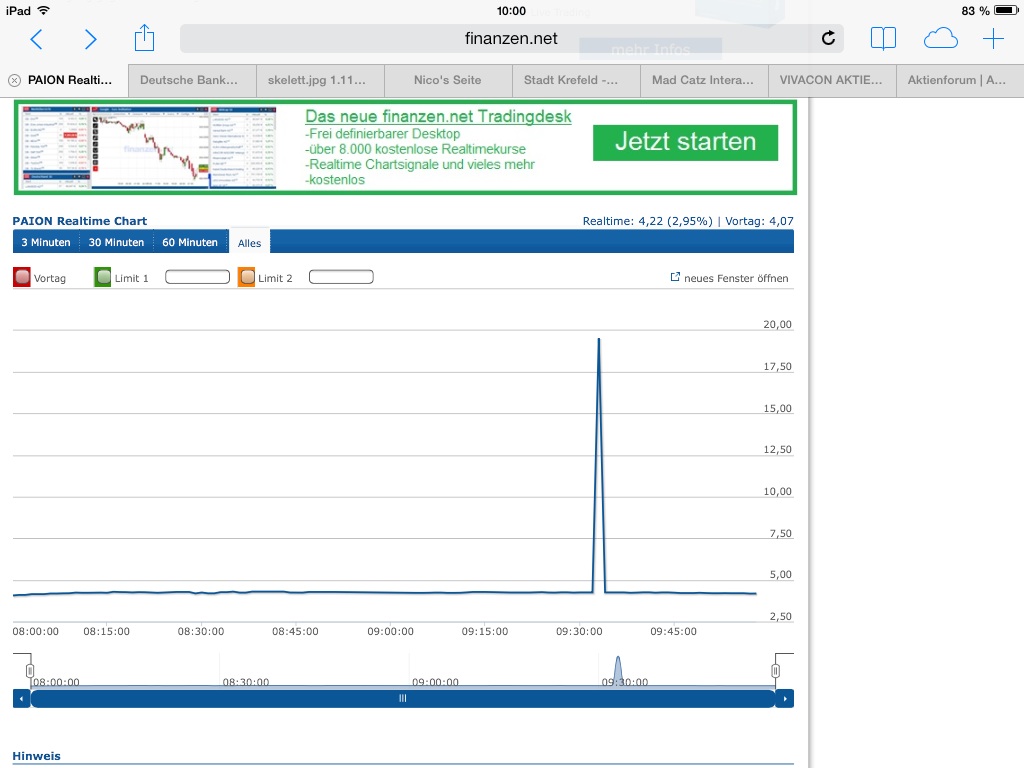Click the Hinweis heading

tap(37, 756)
